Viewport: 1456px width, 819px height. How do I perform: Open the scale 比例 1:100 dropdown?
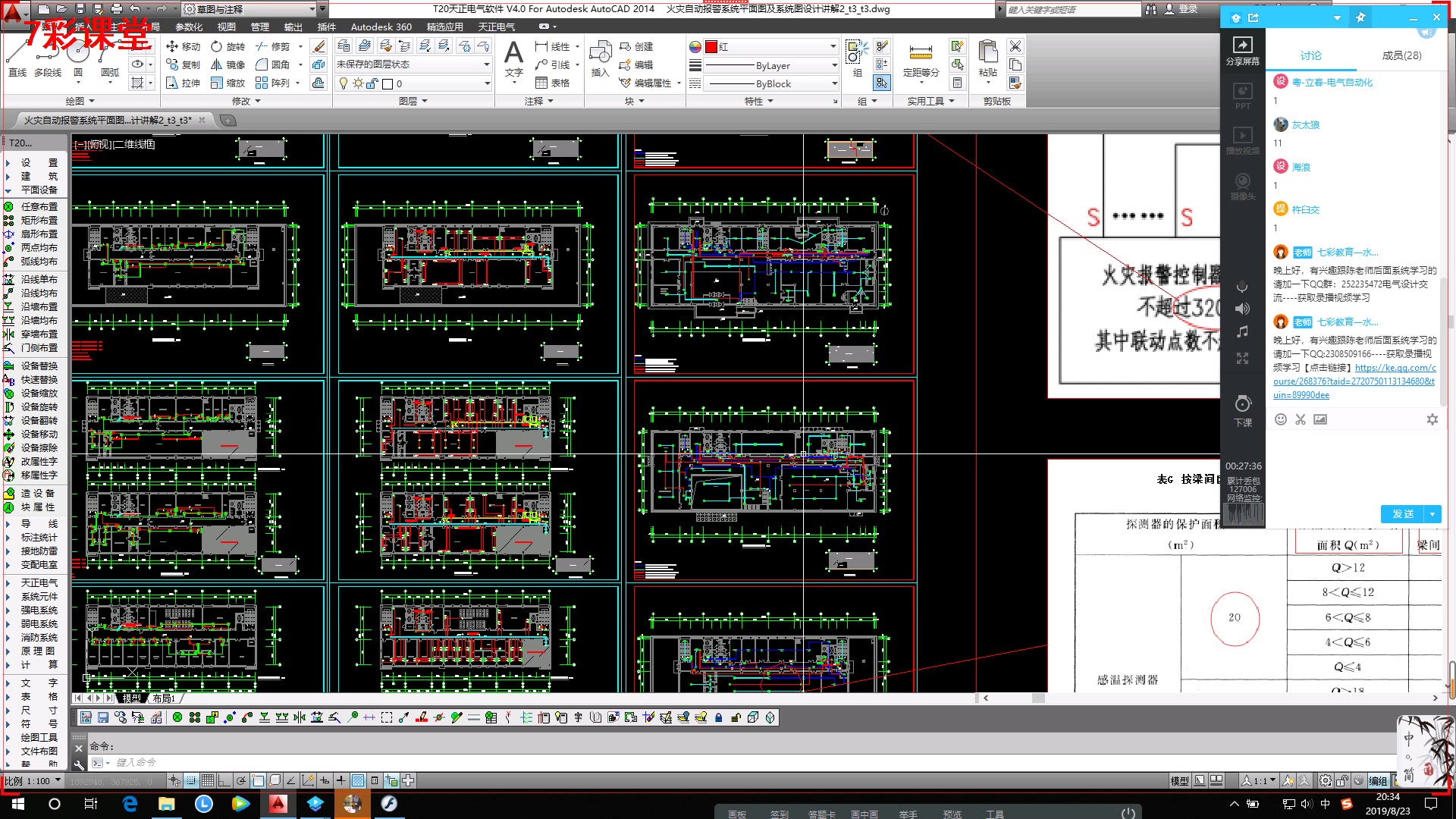pos(33,780)
